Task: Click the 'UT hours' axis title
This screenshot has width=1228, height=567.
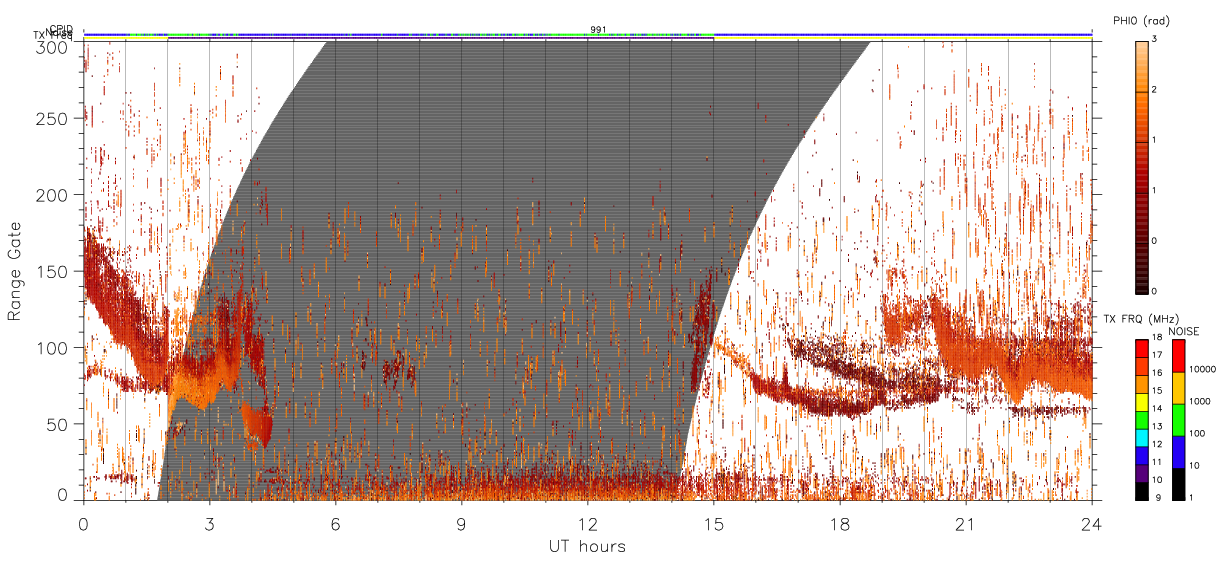Action: (587, 547)
